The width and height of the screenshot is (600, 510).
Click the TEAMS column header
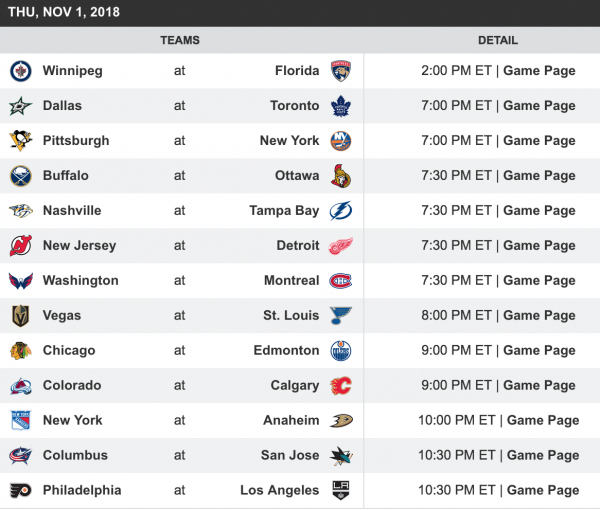(x=180, y=41)
